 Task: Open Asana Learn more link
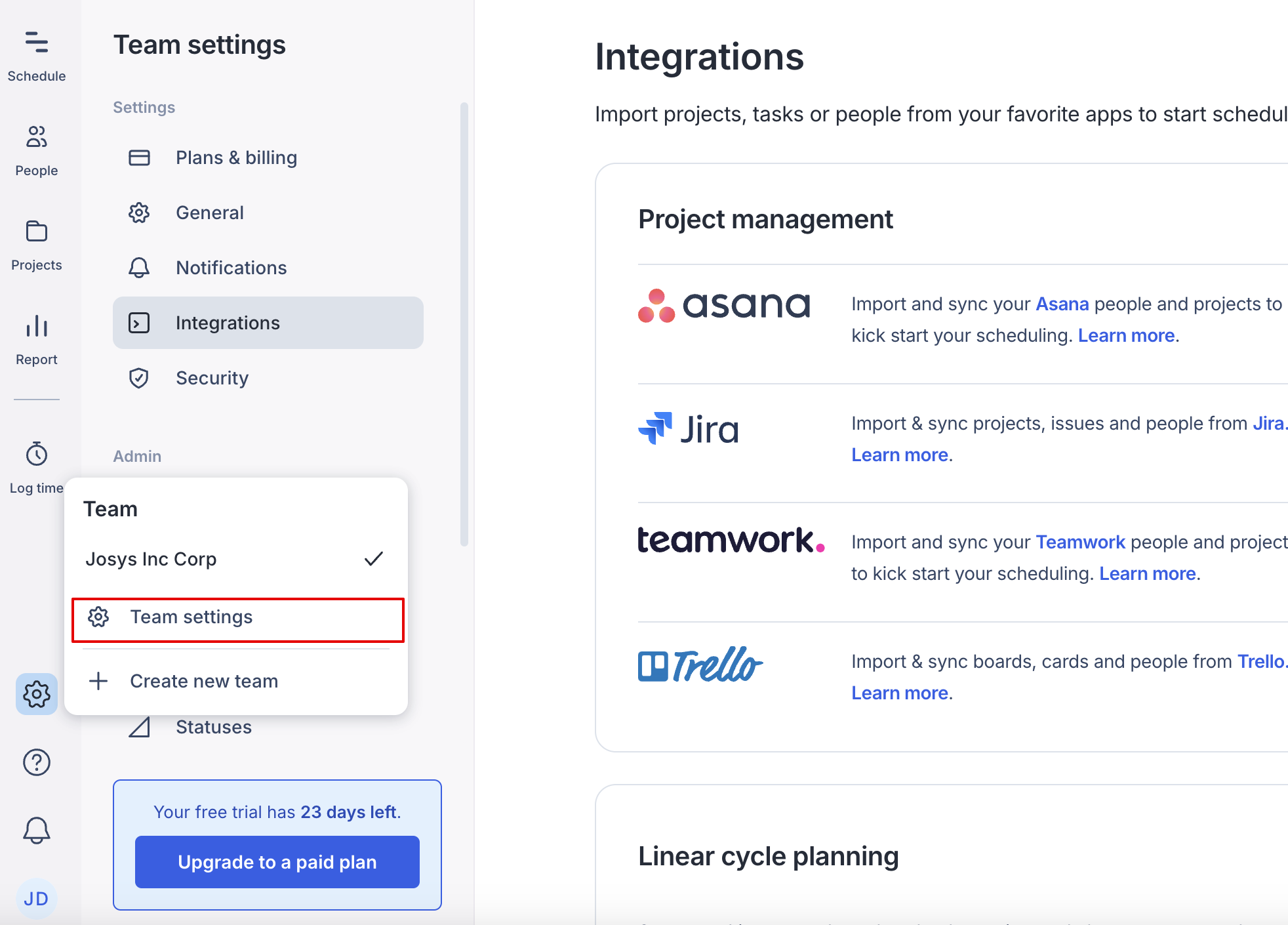pos(1126,336)
